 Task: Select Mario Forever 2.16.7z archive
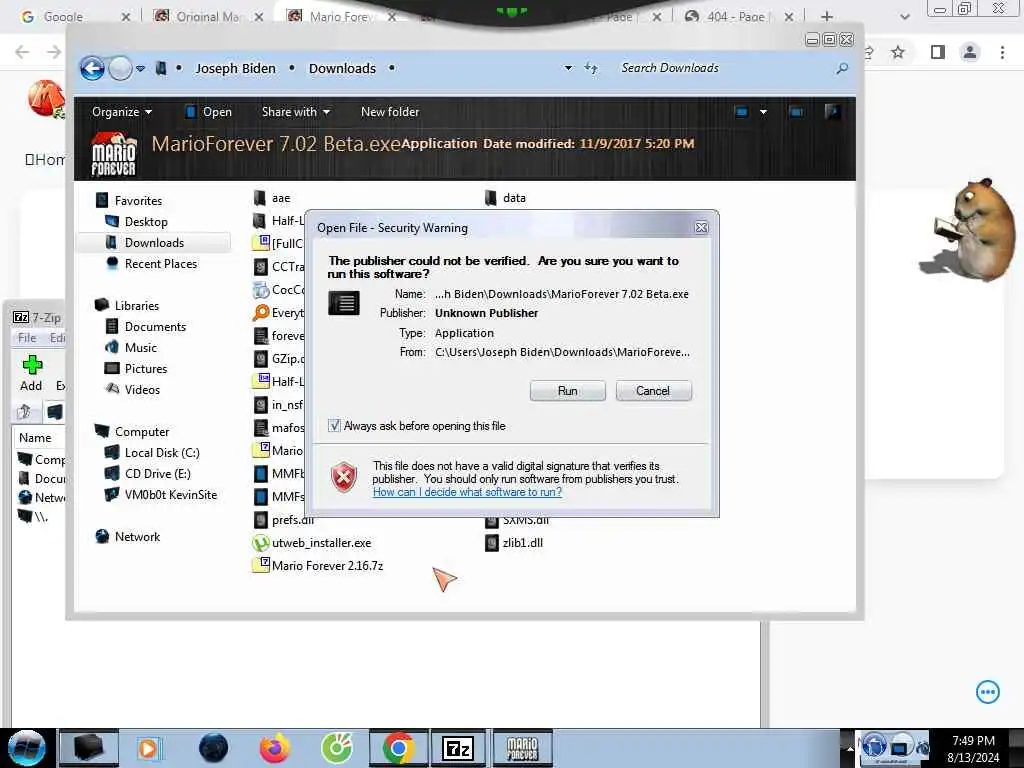click(327, 566)
